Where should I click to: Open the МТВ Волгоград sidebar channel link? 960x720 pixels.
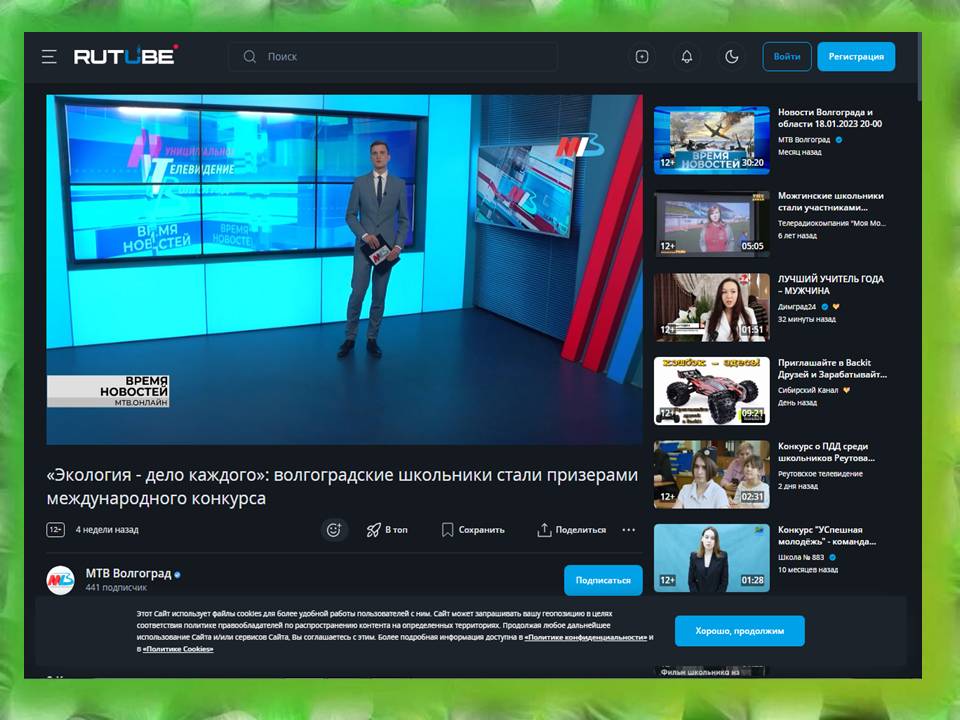point(804,140)
